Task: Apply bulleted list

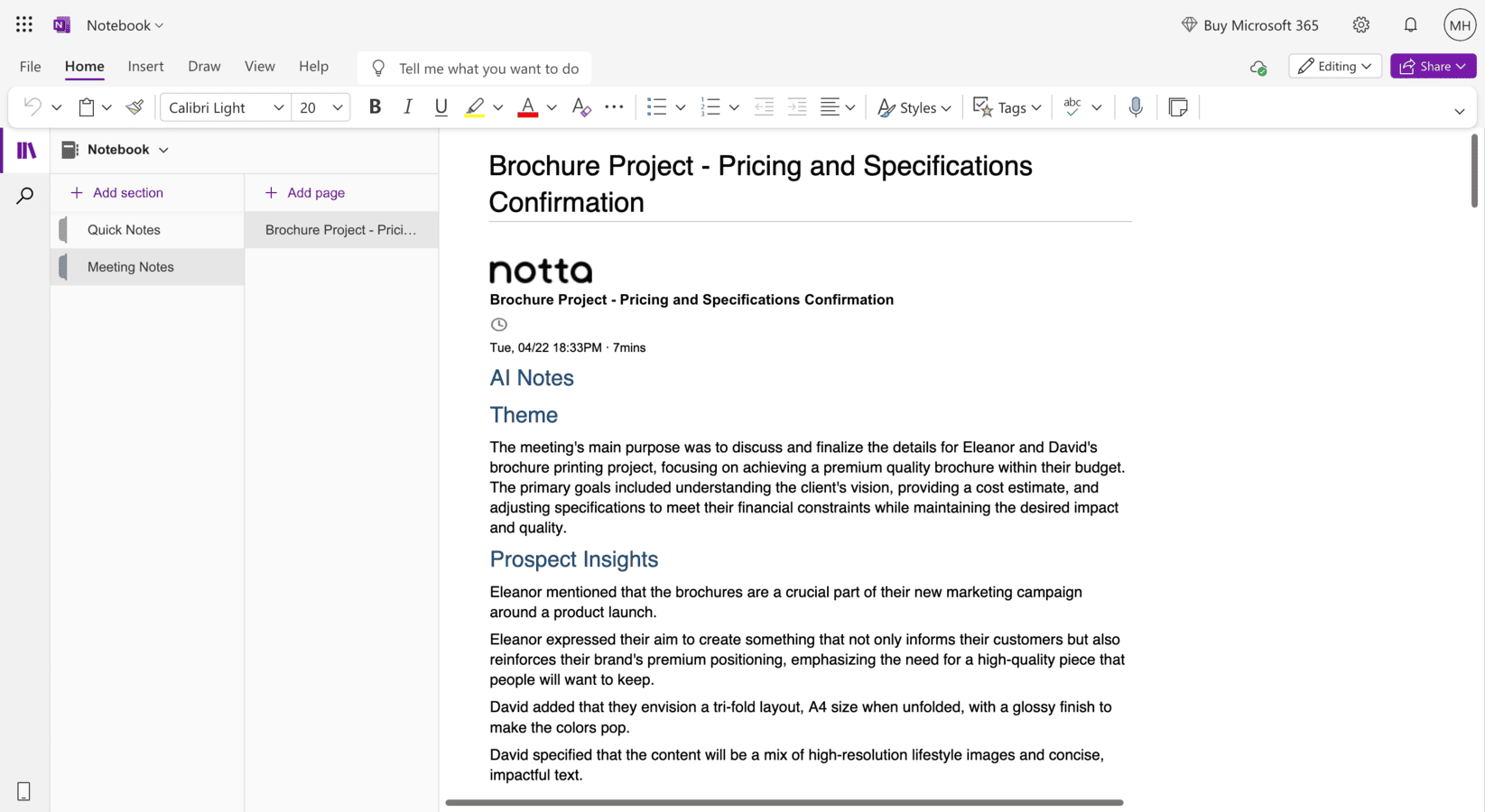Action: pyautogui.click(x=656, y=107)
